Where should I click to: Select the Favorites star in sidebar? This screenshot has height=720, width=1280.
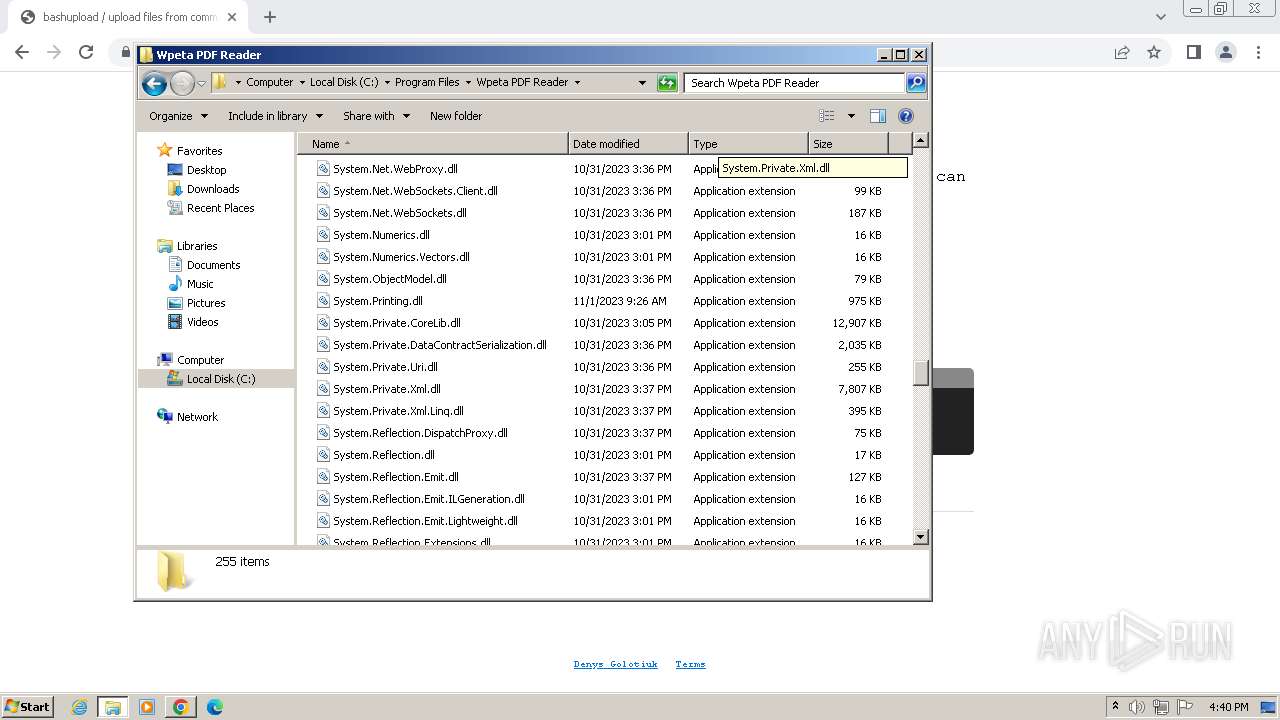[x=165, y=151]
